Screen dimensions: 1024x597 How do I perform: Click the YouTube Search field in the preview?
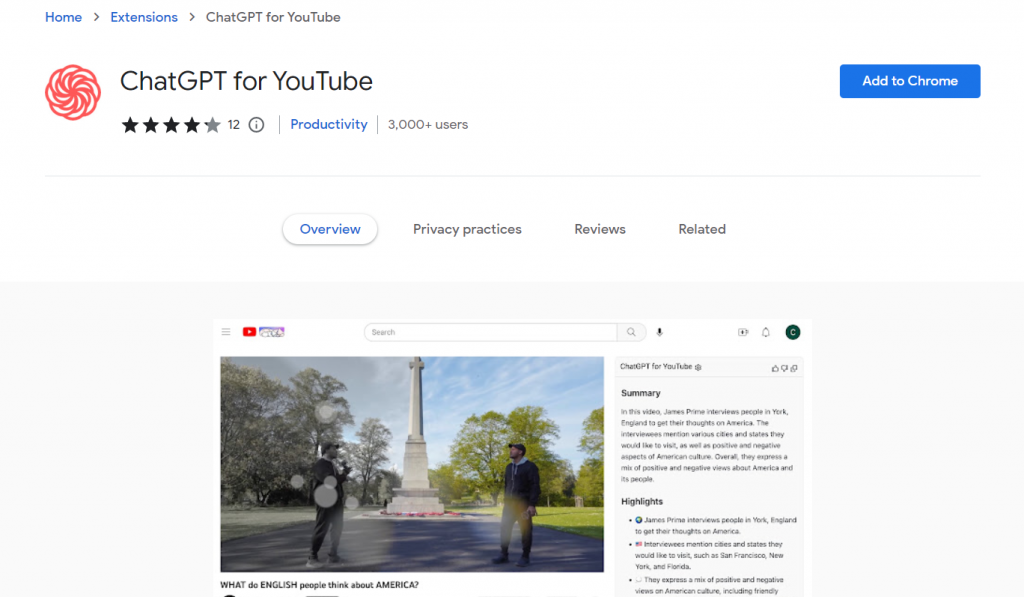[490, 332]
